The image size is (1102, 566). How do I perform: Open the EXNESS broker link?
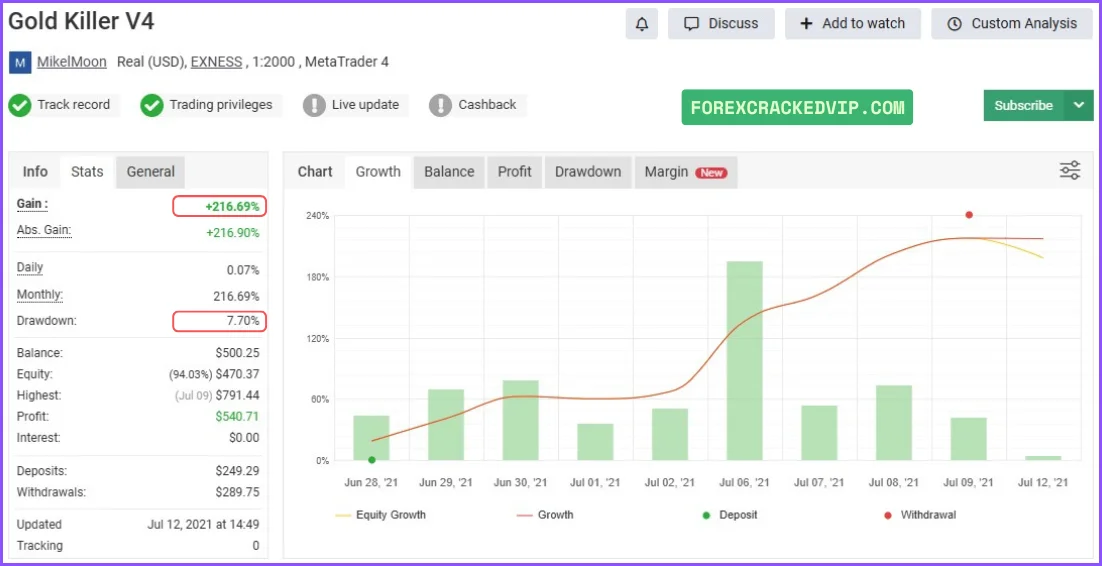[217, 62]
